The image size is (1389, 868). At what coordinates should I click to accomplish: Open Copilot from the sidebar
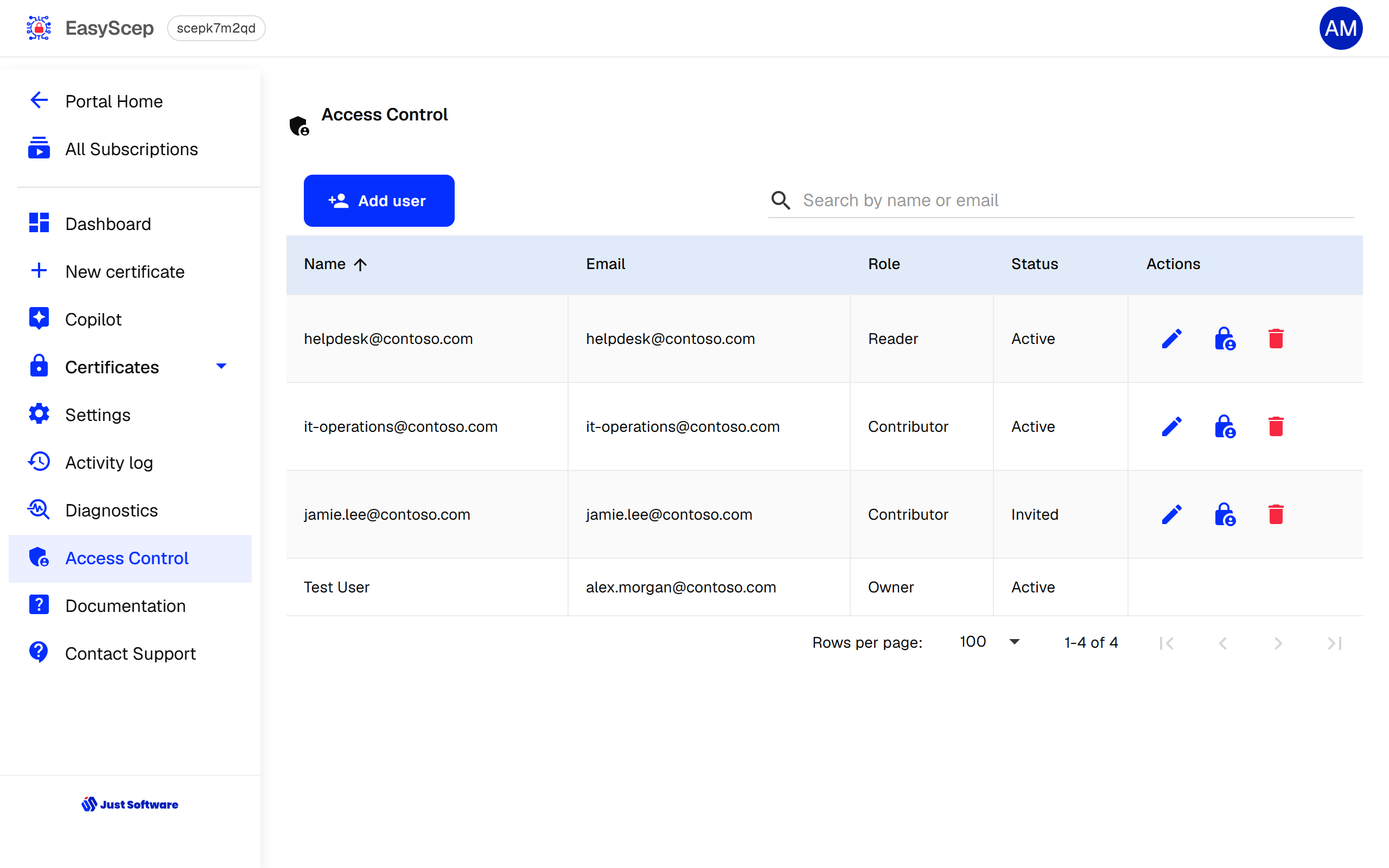[130, 318]
